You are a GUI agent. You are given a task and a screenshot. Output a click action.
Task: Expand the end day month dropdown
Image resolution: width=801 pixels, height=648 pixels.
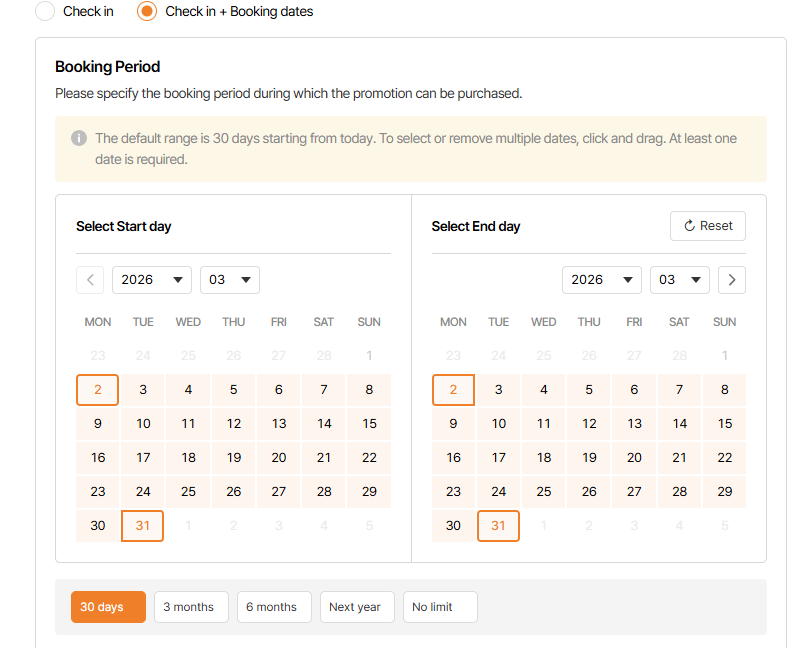pos(680,280)
